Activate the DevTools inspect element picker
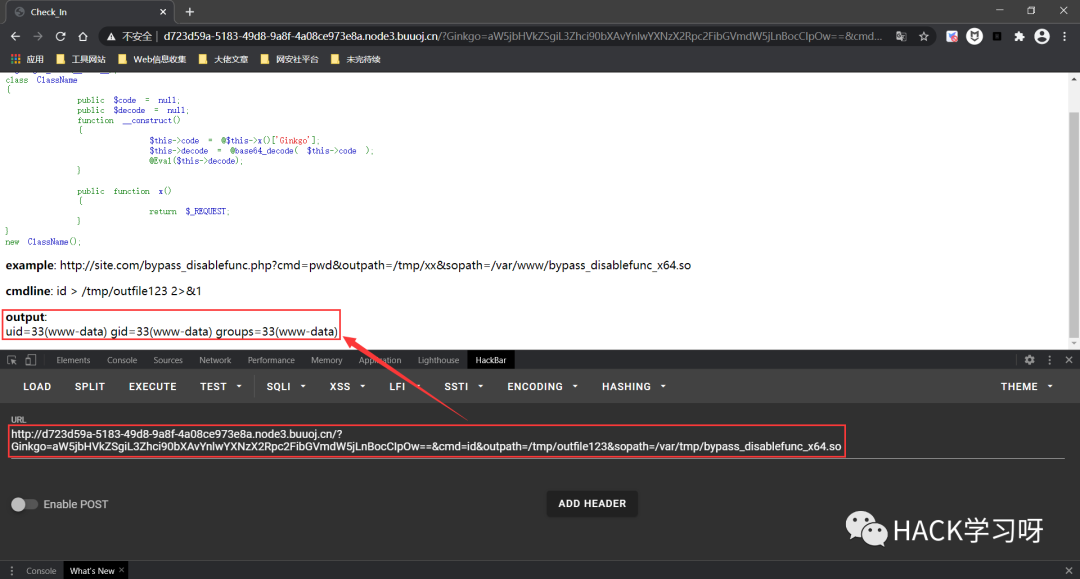 [x=12, y=360]
